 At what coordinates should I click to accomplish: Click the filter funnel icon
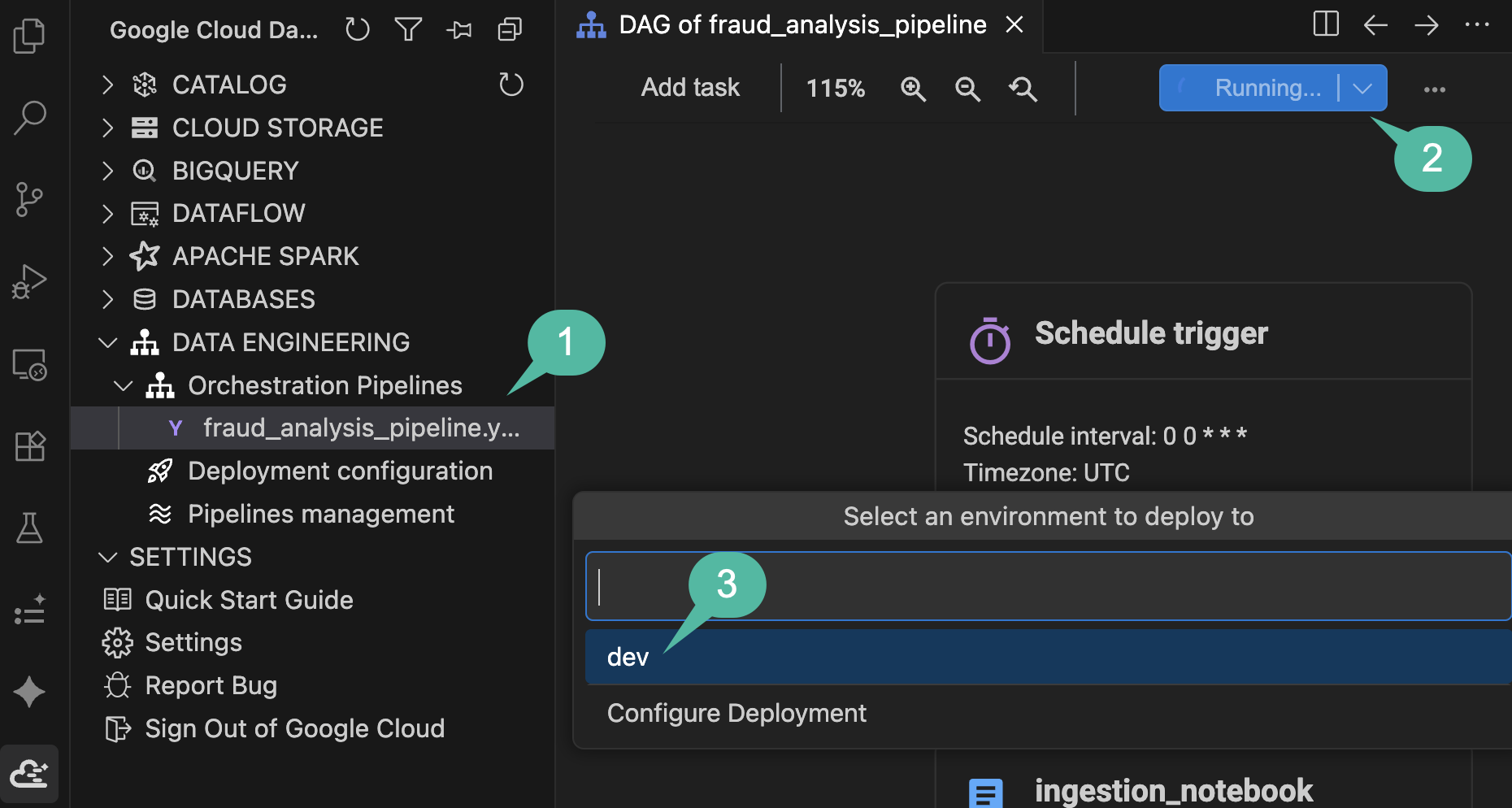[408, 30]
